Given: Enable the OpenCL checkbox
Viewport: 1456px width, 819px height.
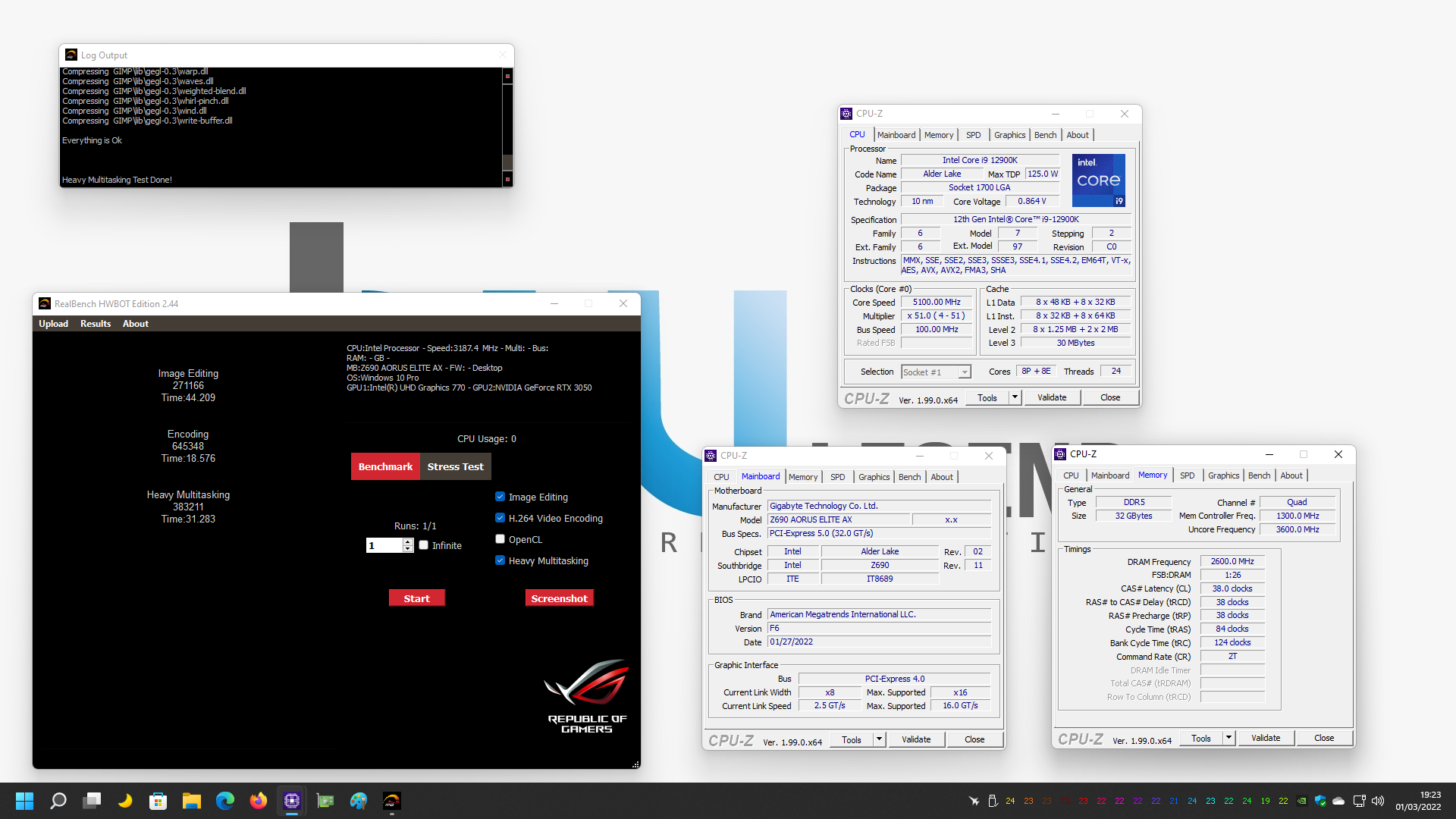Looking at the screenshot, I should 500,539.
